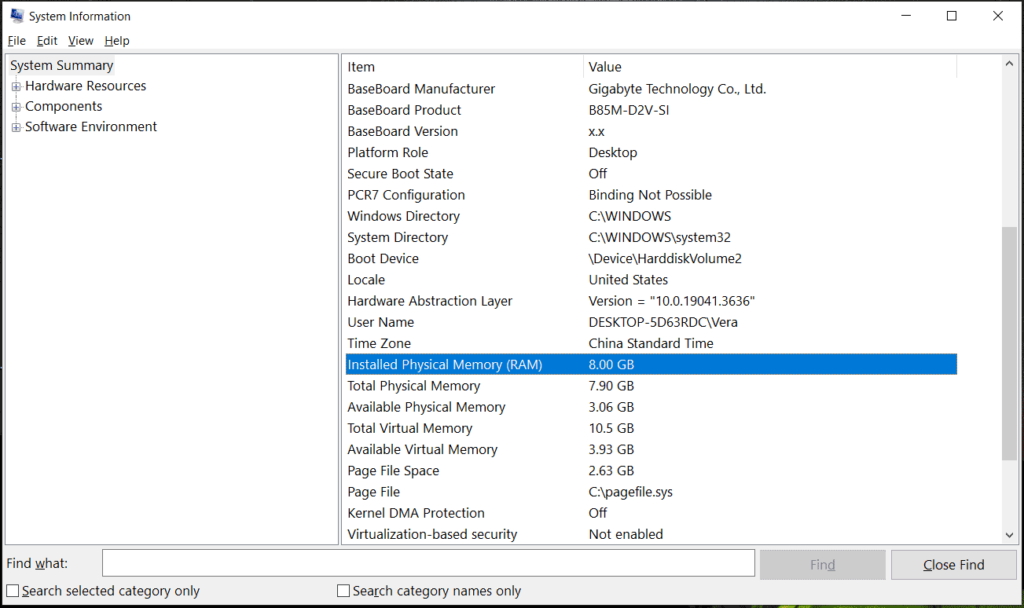The image size is (1024, 608).
Task: Select the System Summary node
Action: [61, 65]
